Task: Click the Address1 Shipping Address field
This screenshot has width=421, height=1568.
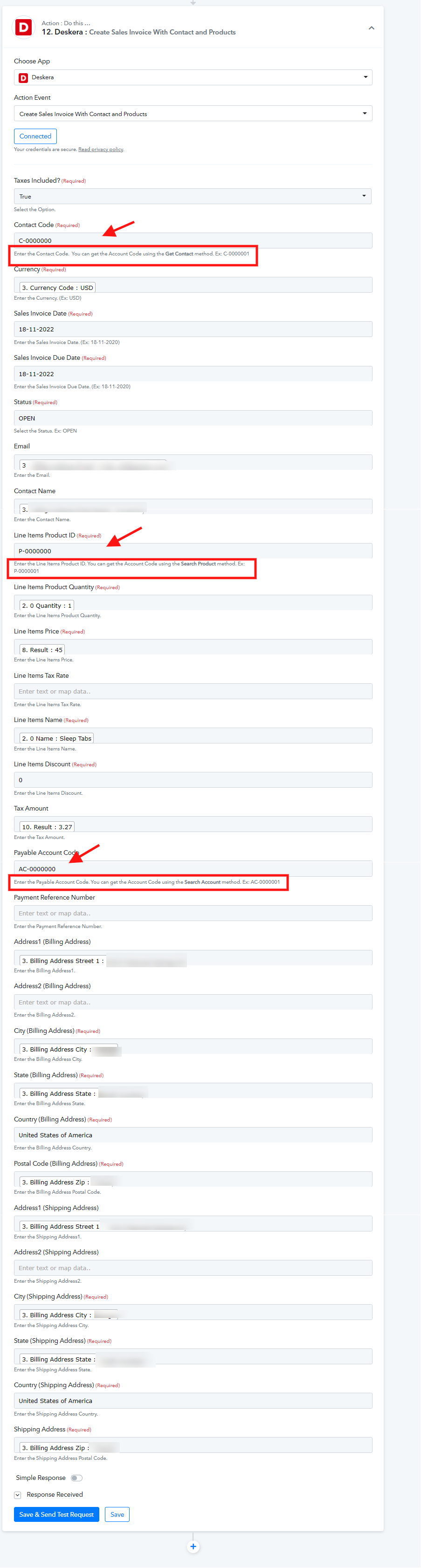Action: pyautogui.click(x=193, y=1224)
